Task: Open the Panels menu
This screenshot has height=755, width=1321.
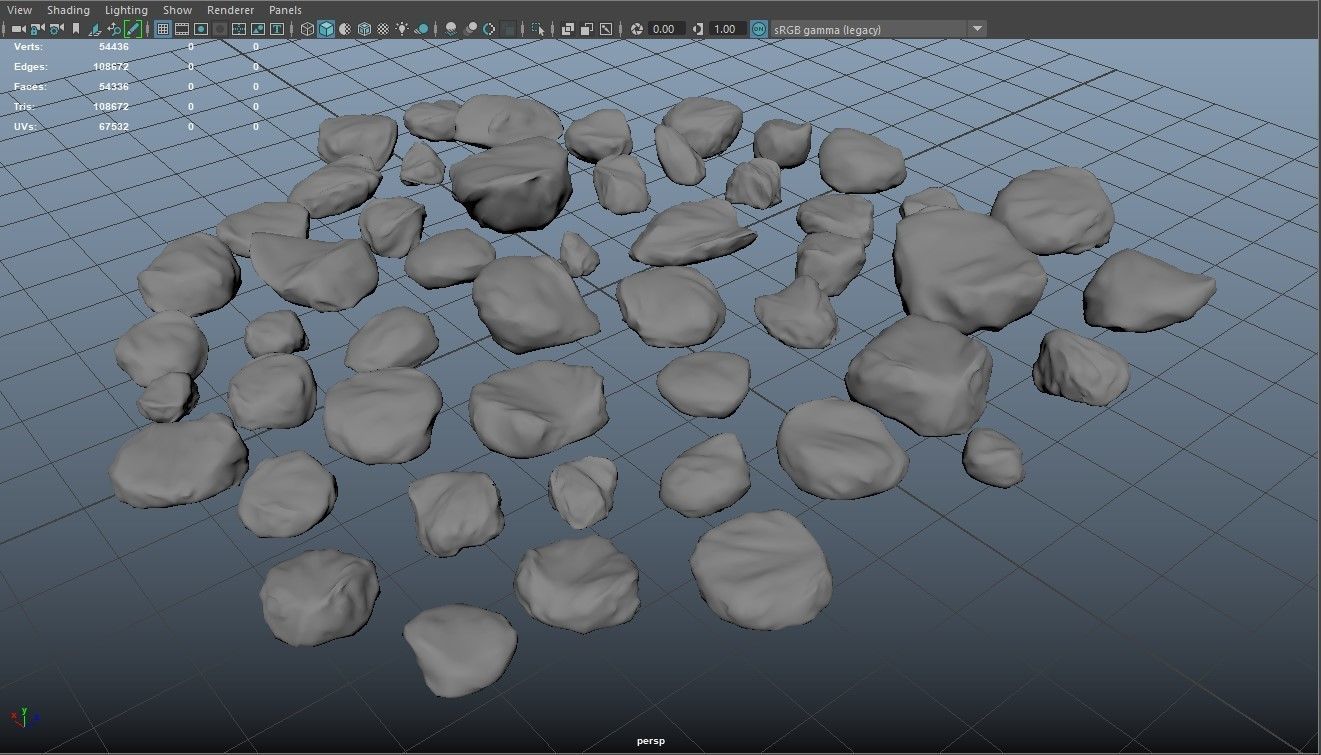Action: click(x=285, y=10)
